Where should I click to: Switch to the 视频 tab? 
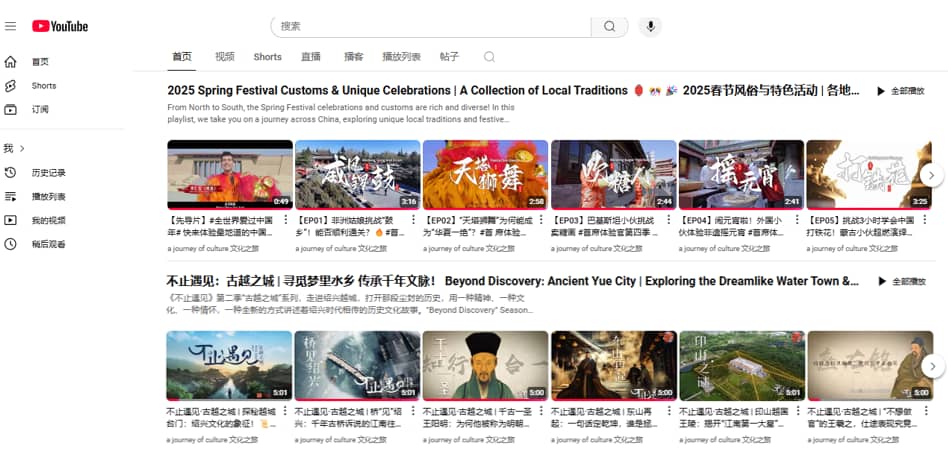tap(225, 57)
